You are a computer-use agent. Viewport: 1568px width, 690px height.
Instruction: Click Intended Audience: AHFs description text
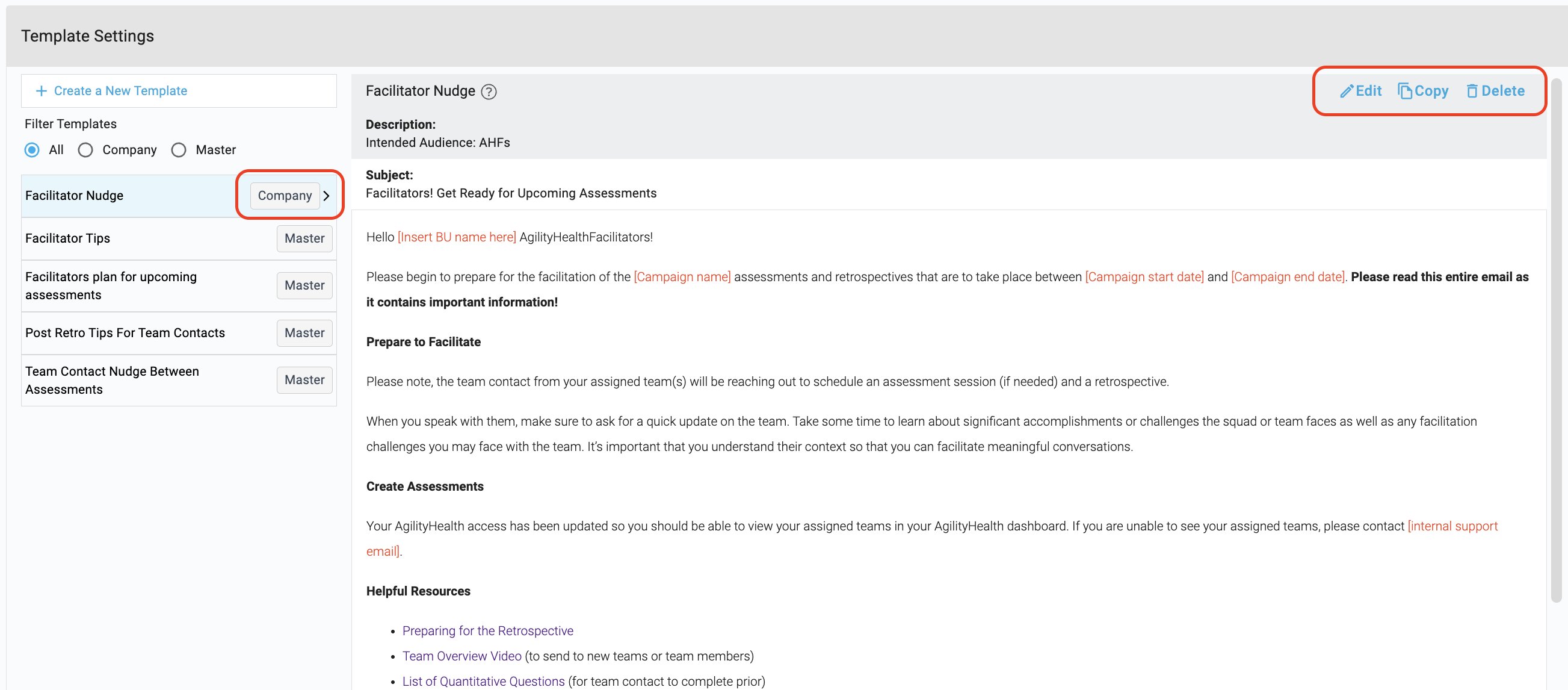437,143
